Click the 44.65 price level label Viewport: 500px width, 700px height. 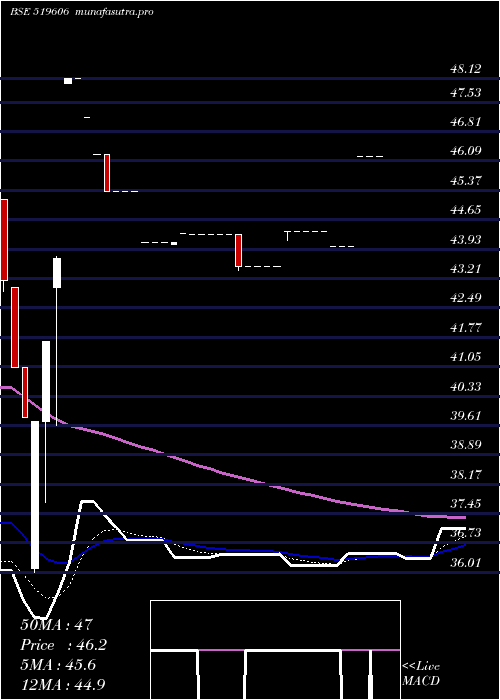pos(466,210)
